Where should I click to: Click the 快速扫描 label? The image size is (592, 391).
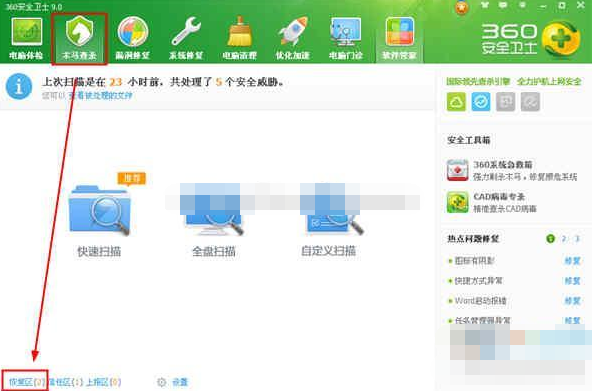pos(99,251)
